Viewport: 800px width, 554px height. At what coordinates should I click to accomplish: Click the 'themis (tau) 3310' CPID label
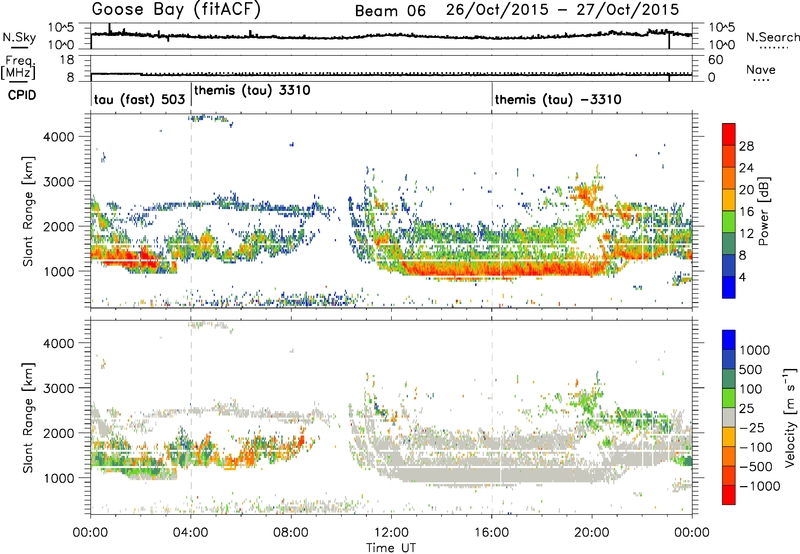pos(252,90)
